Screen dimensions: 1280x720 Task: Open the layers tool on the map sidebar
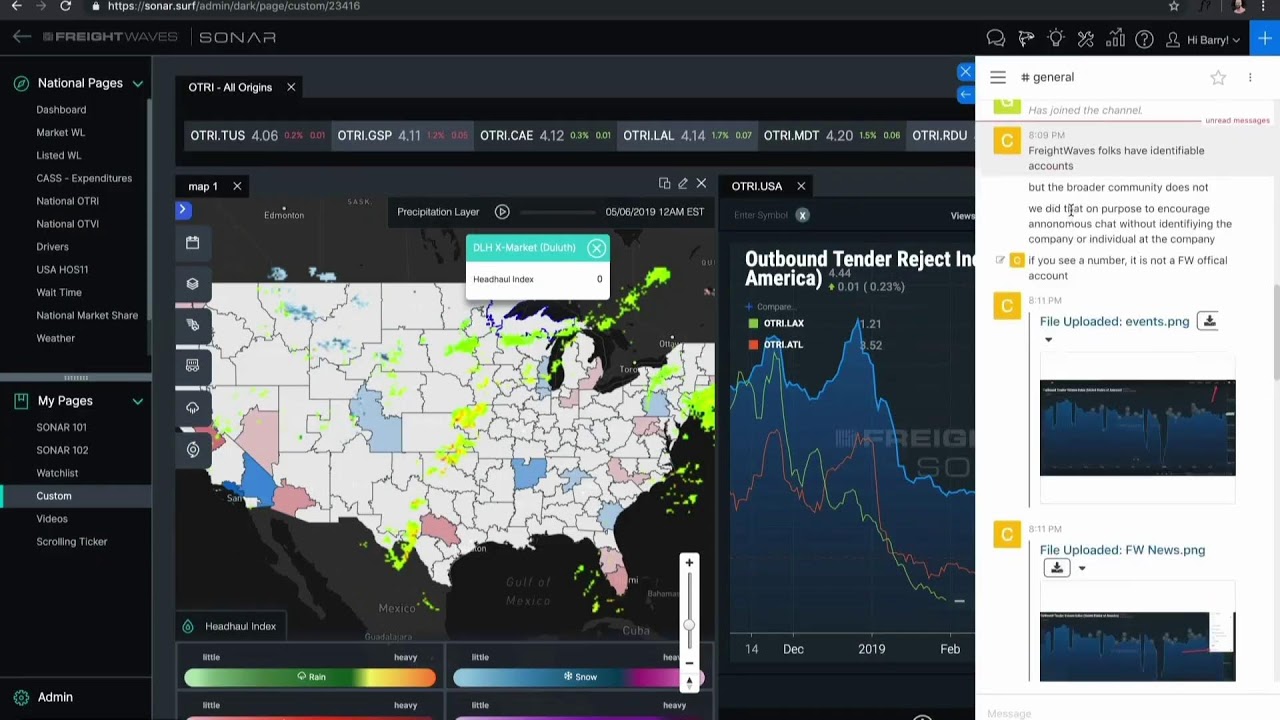(x=193, y=283)
